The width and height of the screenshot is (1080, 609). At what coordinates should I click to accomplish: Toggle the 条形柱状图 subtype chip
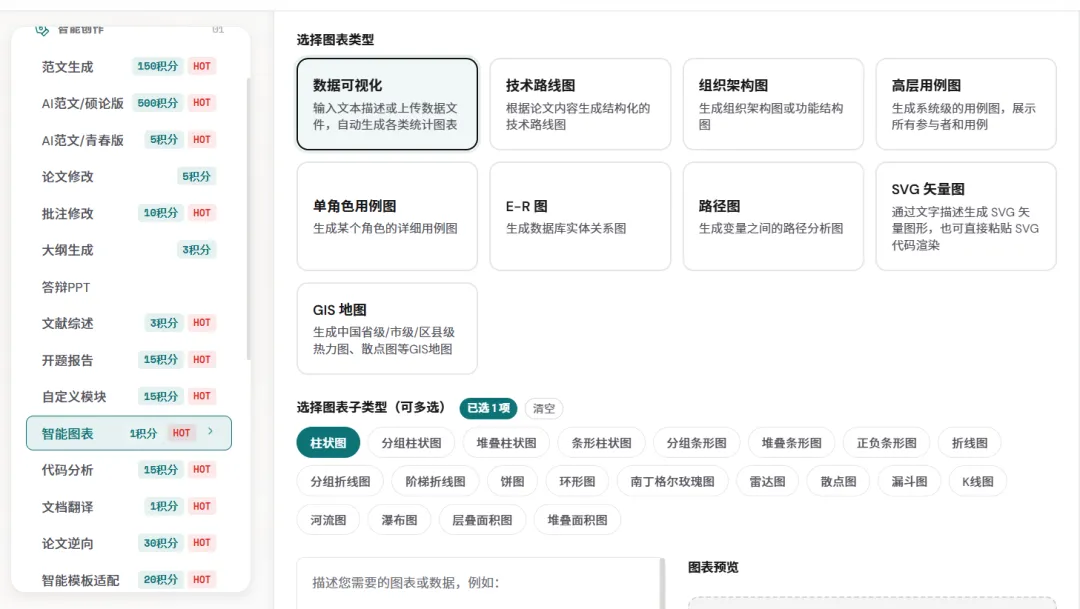click(601, 443)
